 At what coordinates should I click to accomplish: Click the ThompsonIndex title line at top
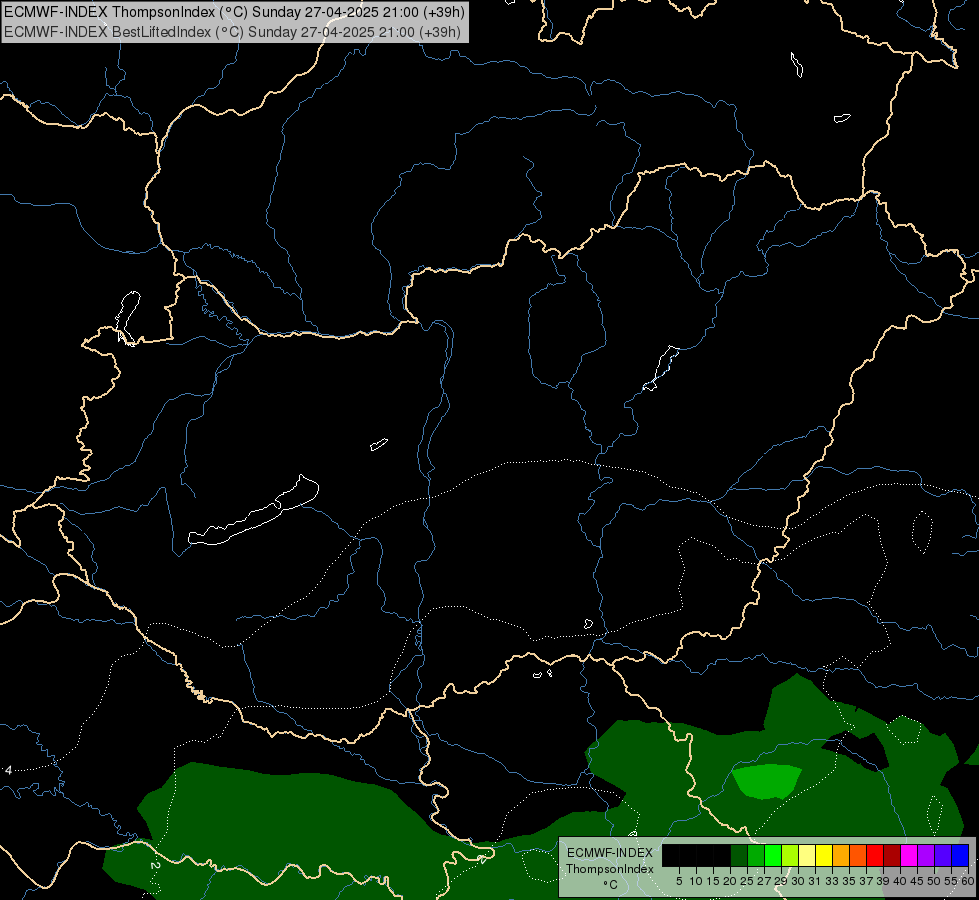[234, 12]
